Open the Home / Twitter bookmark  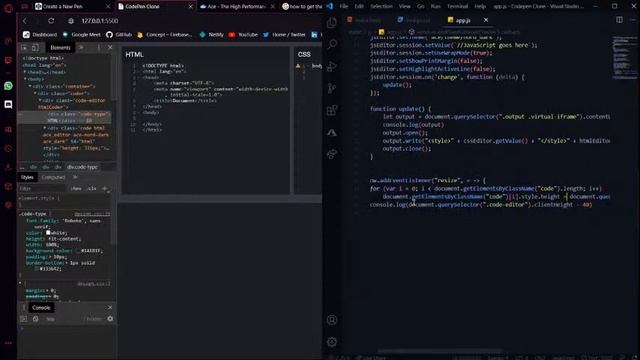click(284, 35)
